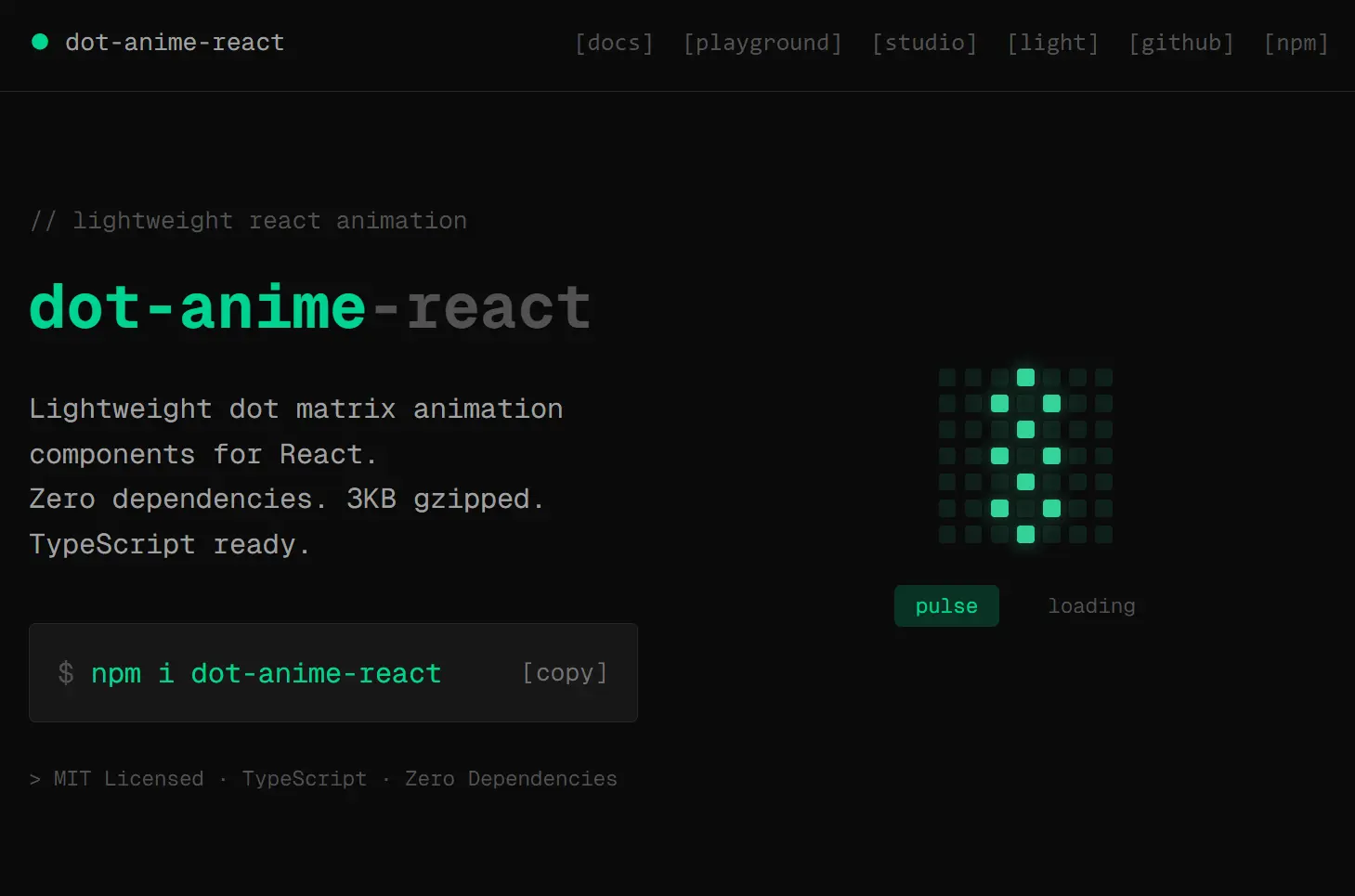The height and width of the screenshot is (896, 1355).
Task: Click a dim corner dot in the animation grid
Action: point(947,377)
